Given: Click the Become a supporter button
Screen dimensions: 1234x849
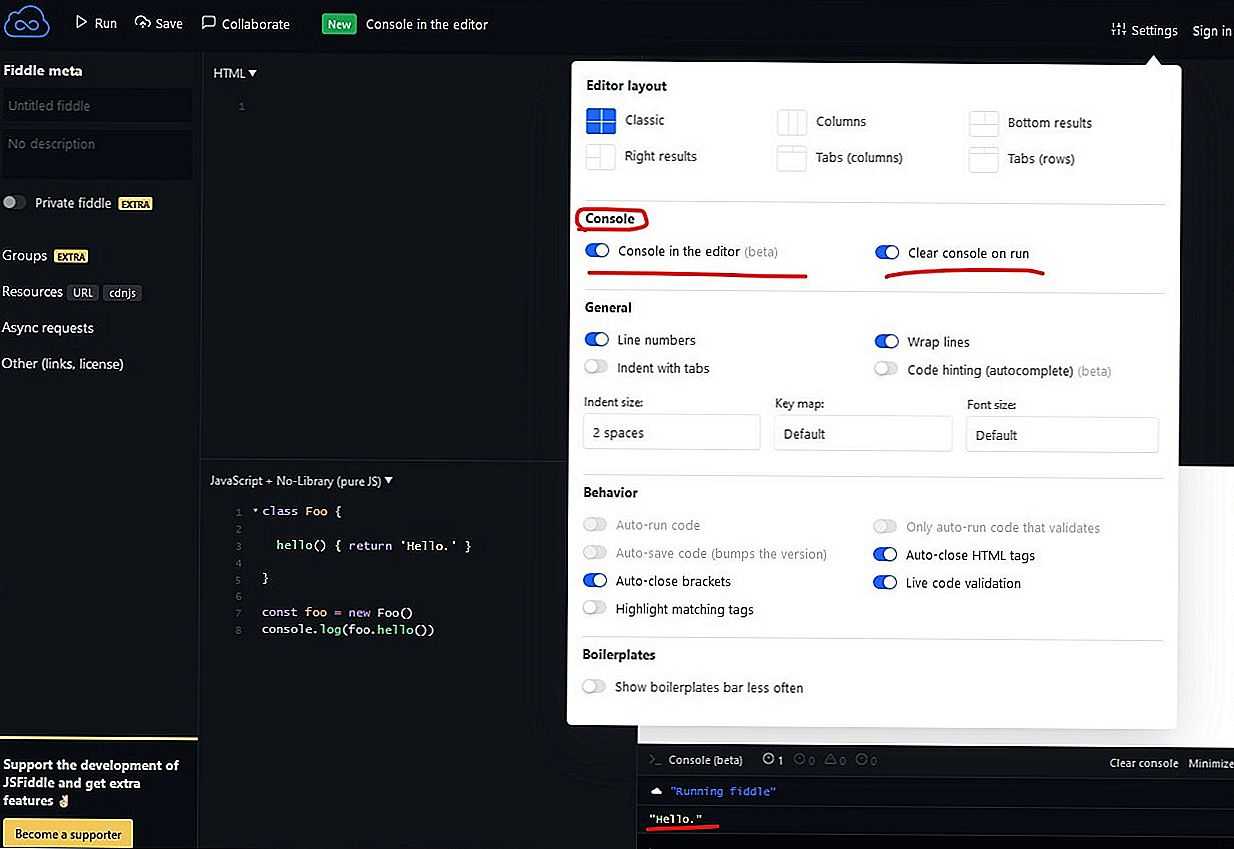Looking at the screenshot, I should tap(68, 834).
